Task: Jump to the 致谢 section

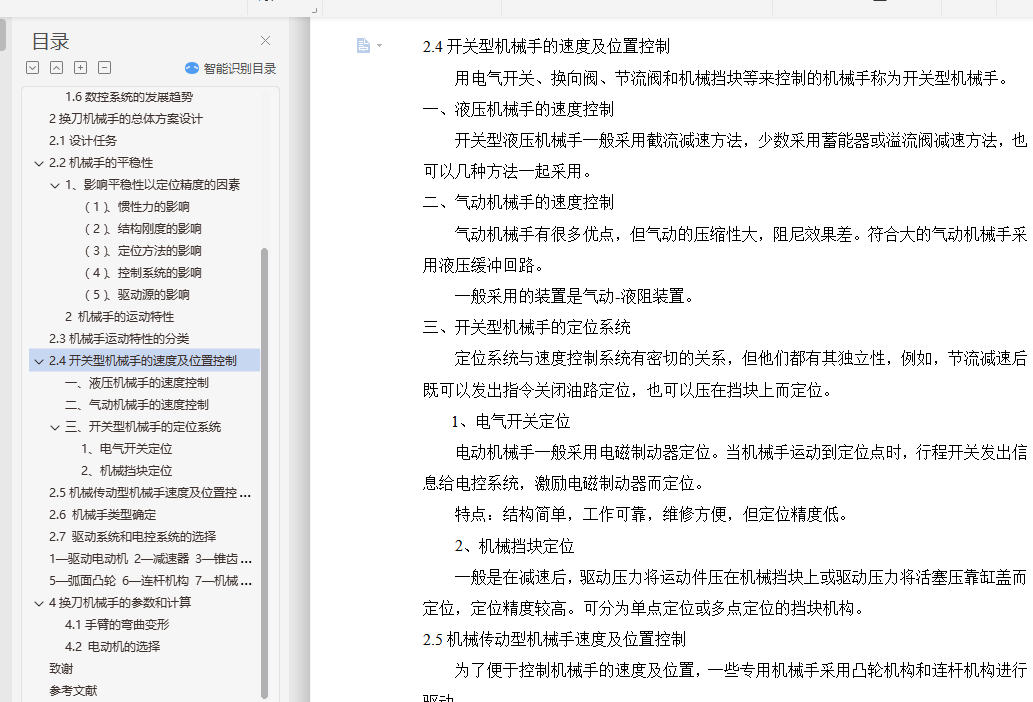Action: pyautogui.click(x=61, y=669)
